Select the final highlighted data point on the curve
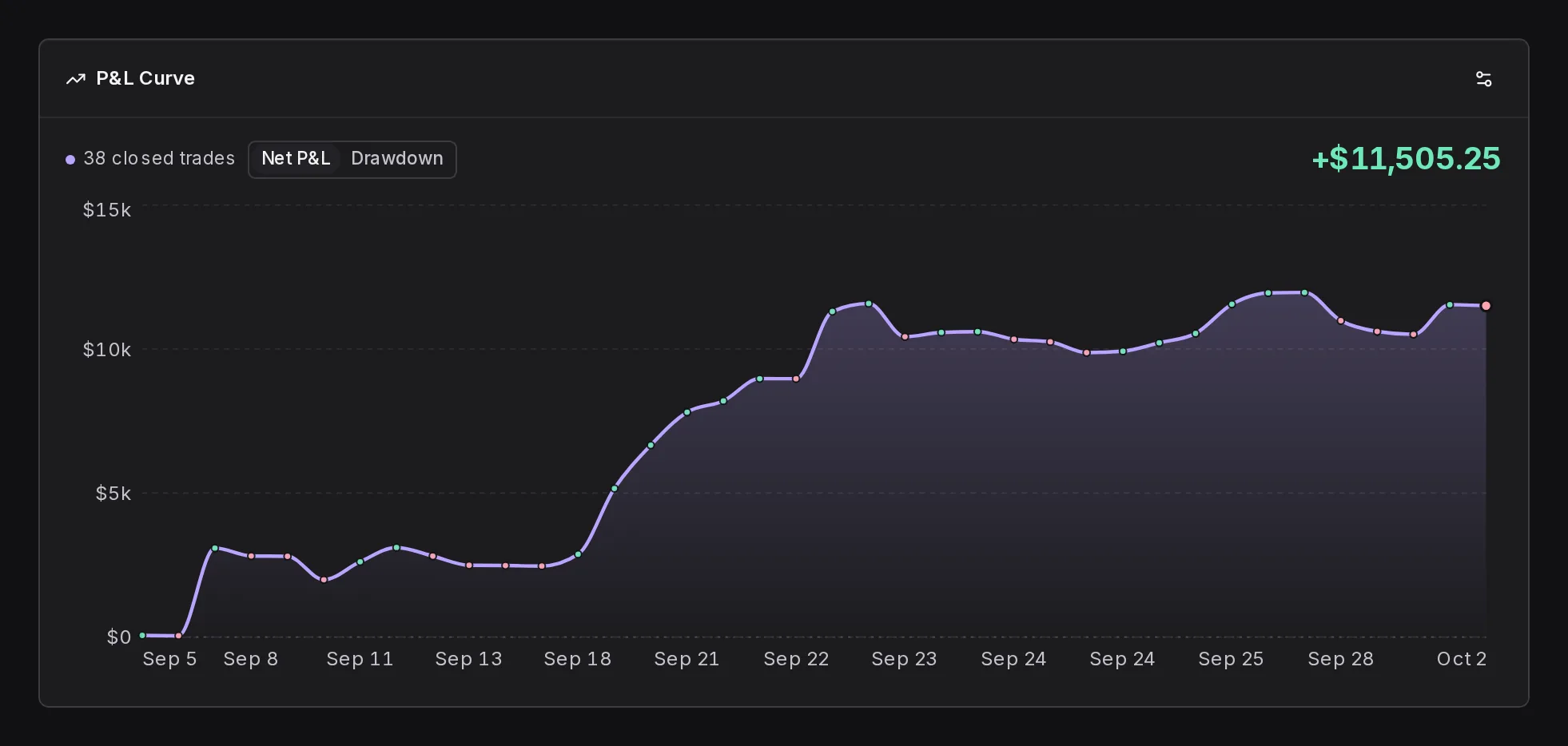 (x=1486, y=306)
